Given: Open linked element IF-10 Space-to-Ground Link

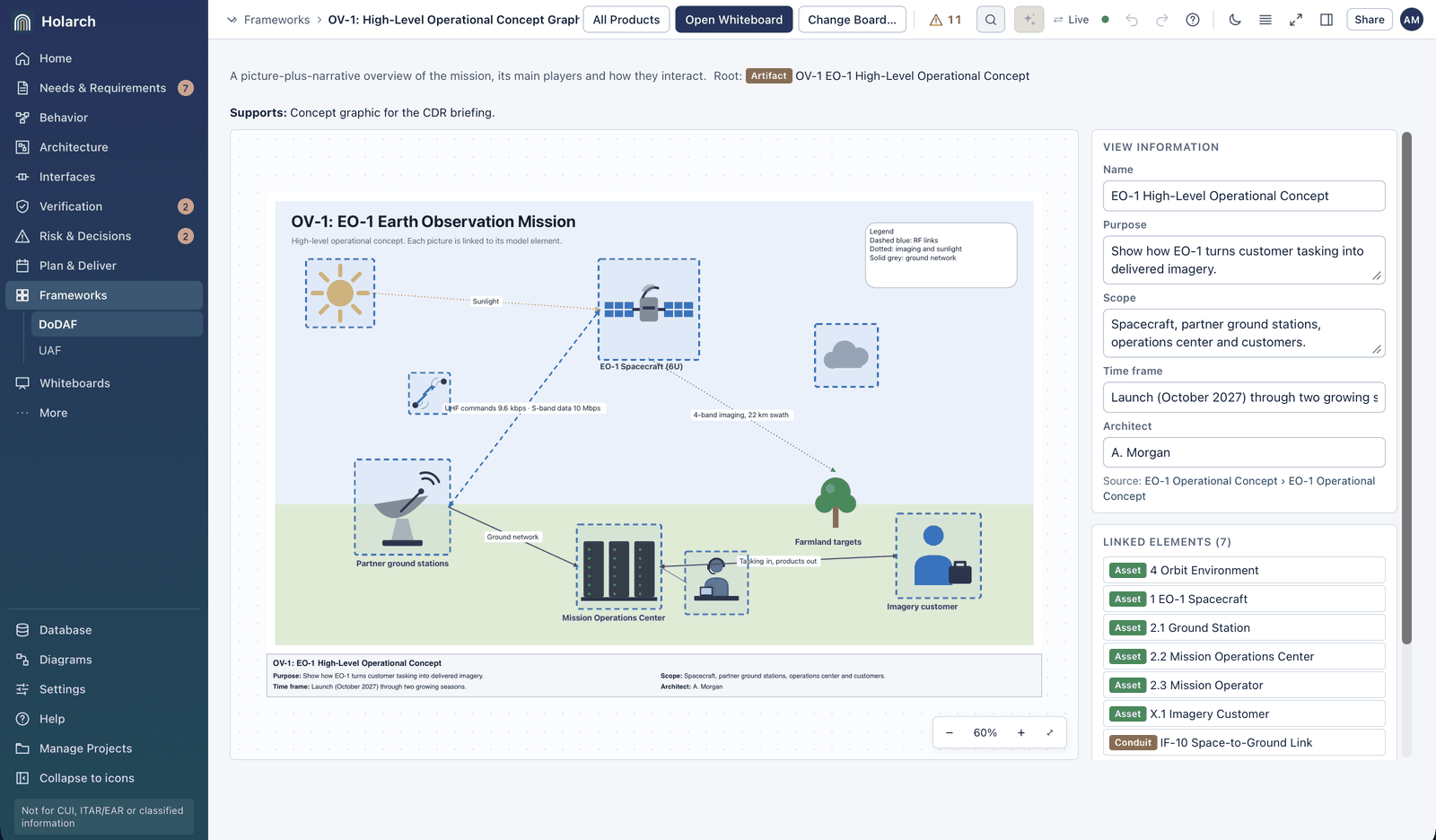Looking at the screenshot, I should 1244,742.
